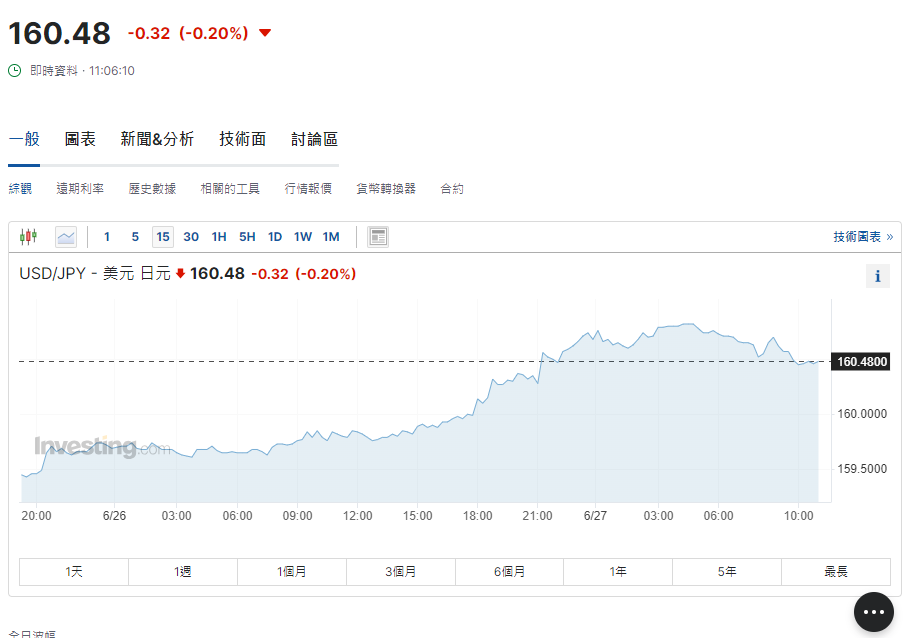Click the real-time data clock icon
This screenshot has width=918, height=638.
[x=15, y=71]
